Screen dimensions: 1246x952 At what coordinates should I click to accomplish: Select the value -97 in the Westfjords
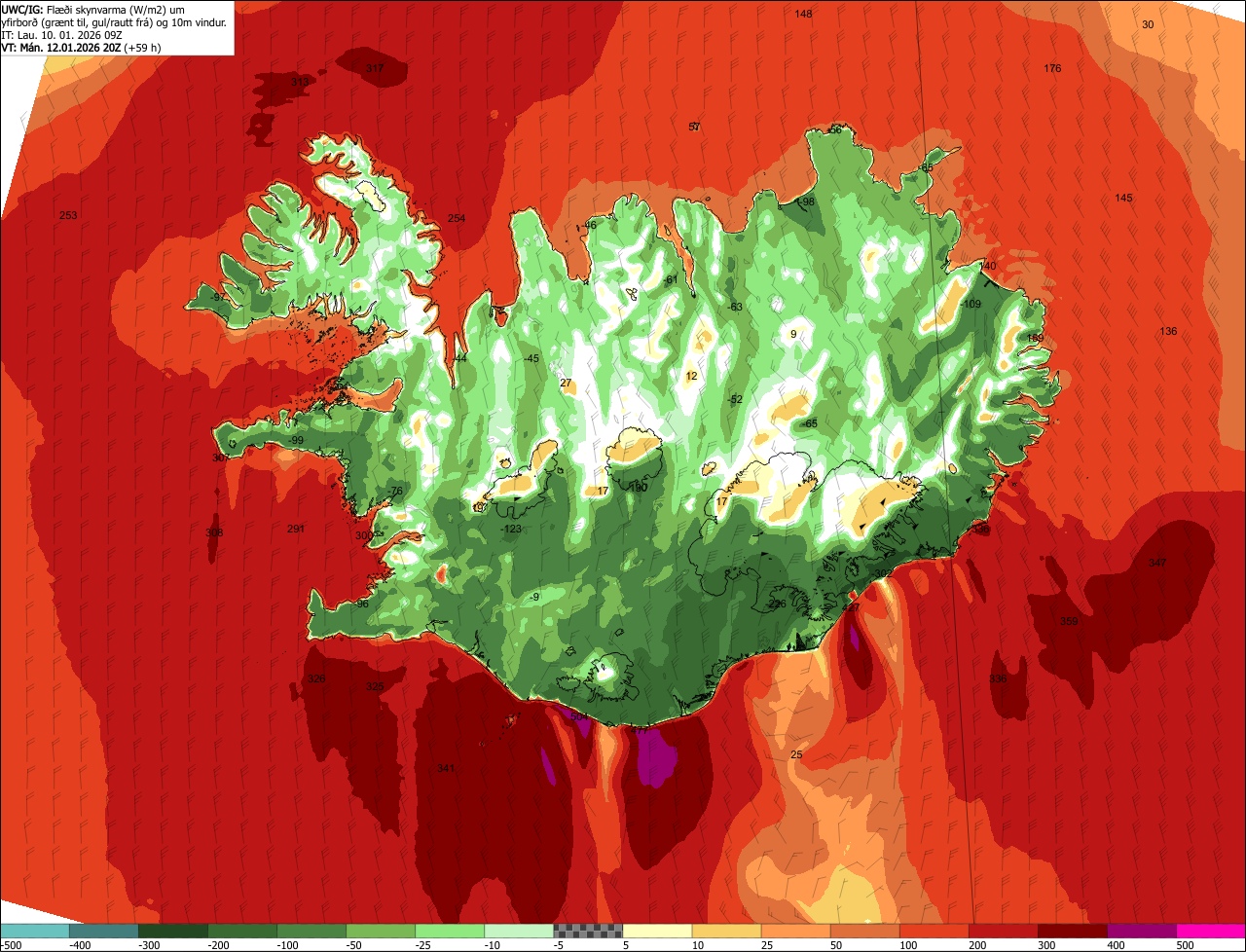click(x=218, y=296)
